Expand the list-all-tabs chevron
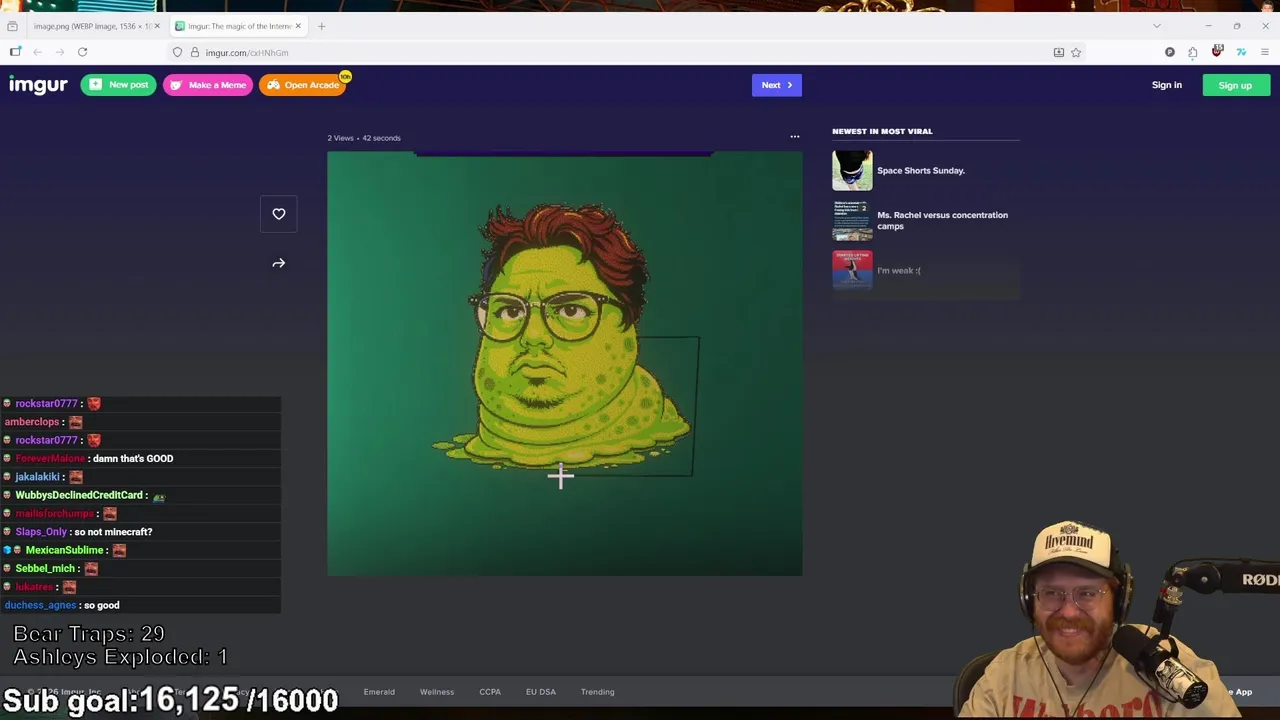 tap(1157, 26)
